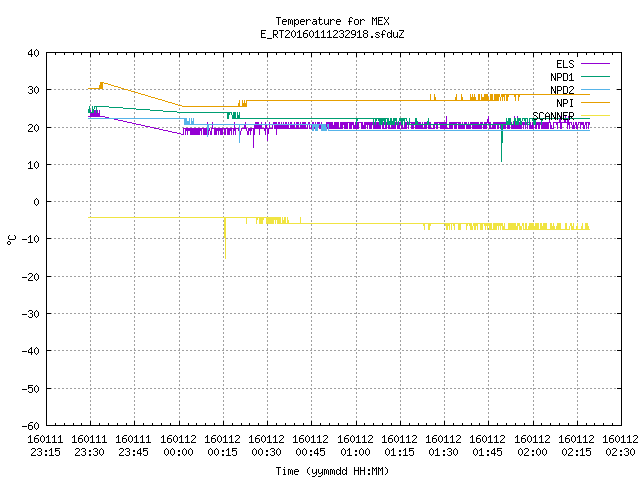Click the SCANNER legend label
Screen dimensions: 640x480
click(553, 116)
